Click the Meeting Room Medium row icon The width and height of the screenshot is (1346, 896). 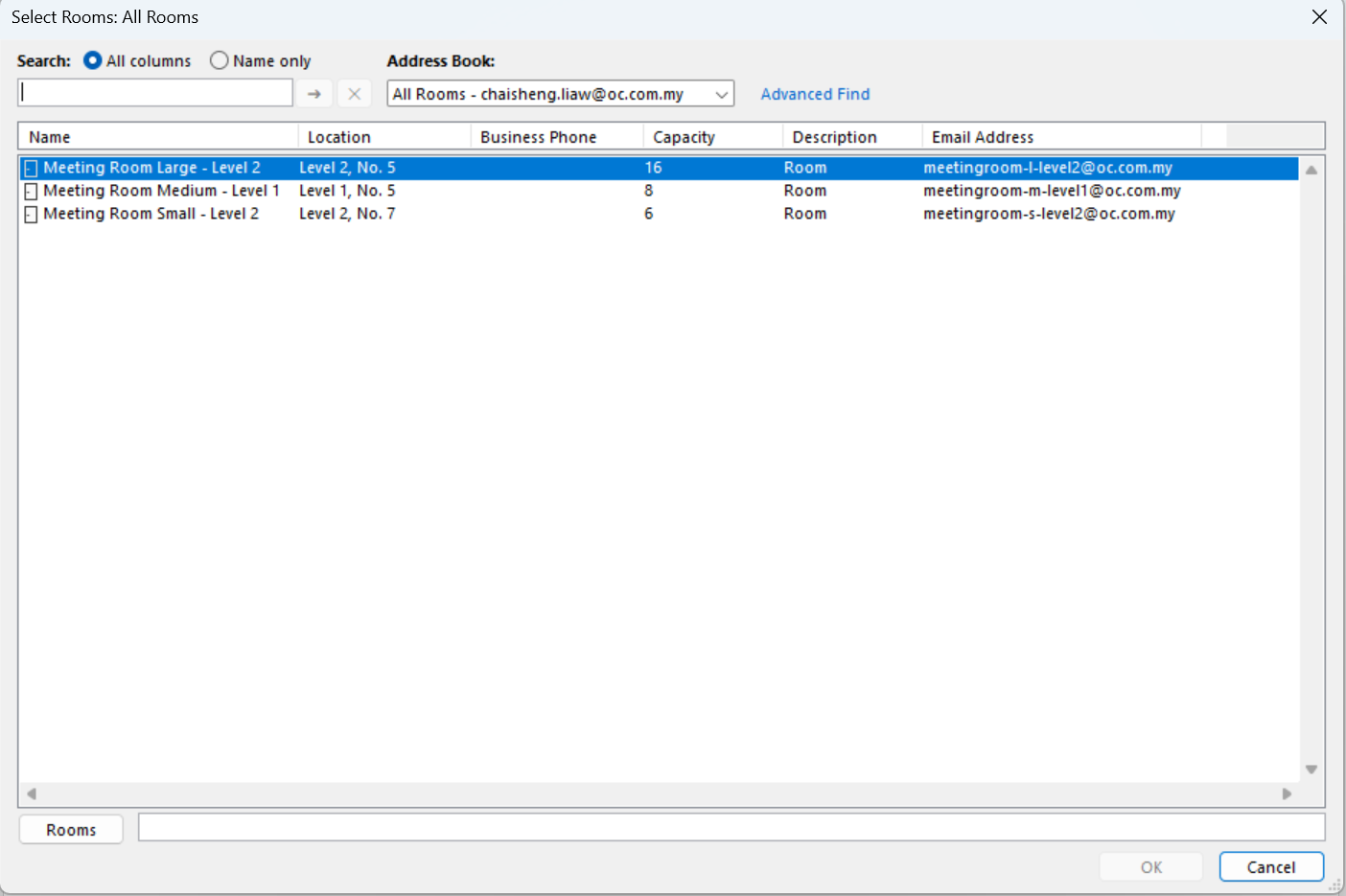[31, 192]
